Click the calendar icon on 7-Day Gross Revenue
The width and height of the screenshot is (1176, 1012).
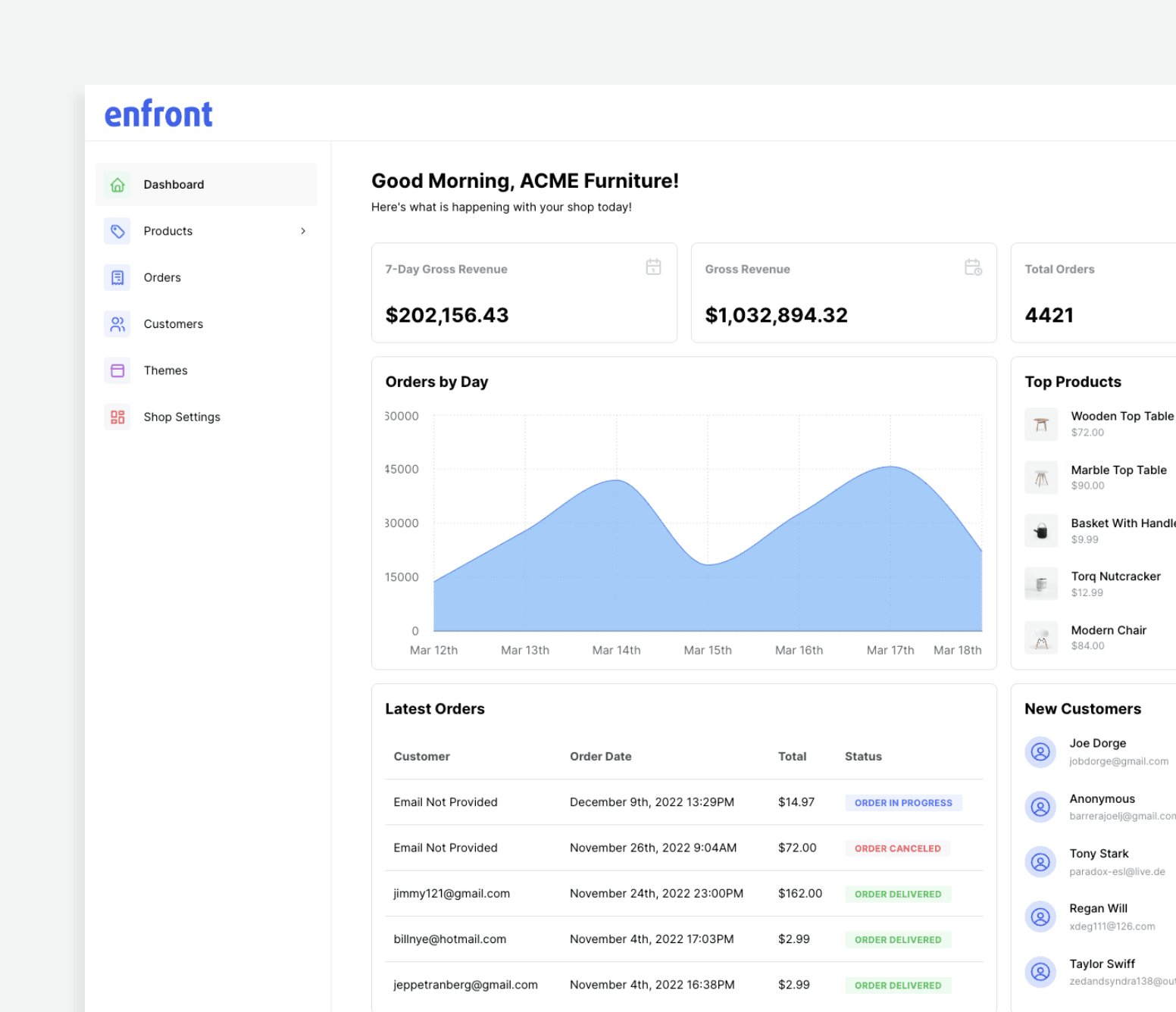tap(653, 267)
